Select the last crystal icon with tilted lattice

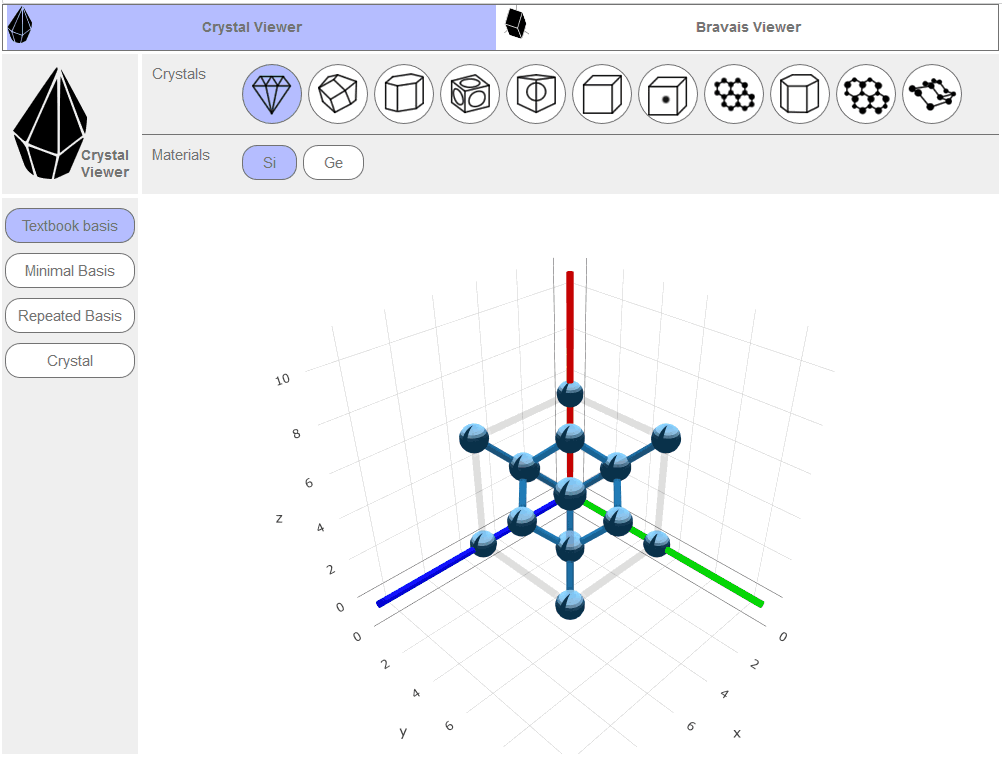(x=932, y=95)
